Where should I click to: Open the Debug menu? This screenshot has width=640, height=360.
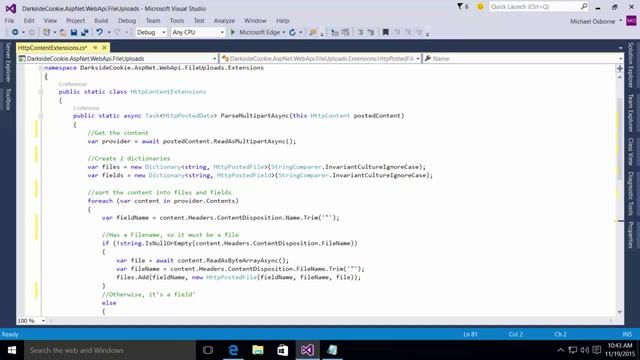pyautogui.click(x=127, y=20)
